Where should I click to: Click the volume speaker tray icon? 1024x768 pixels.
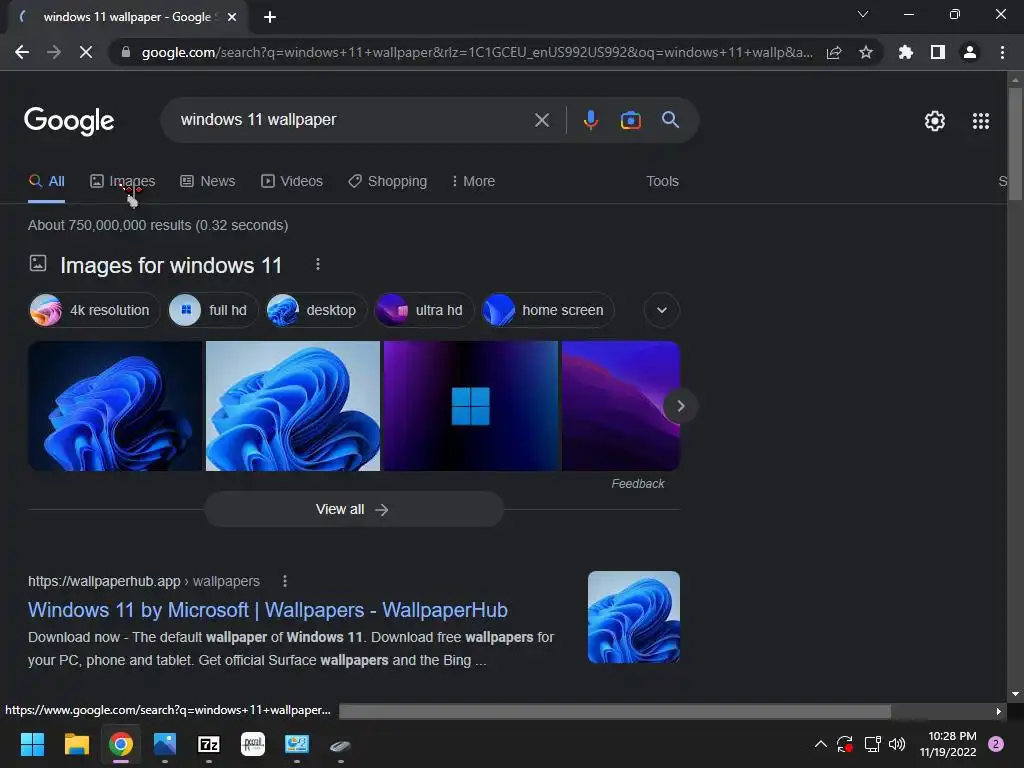tap(897, 744)
